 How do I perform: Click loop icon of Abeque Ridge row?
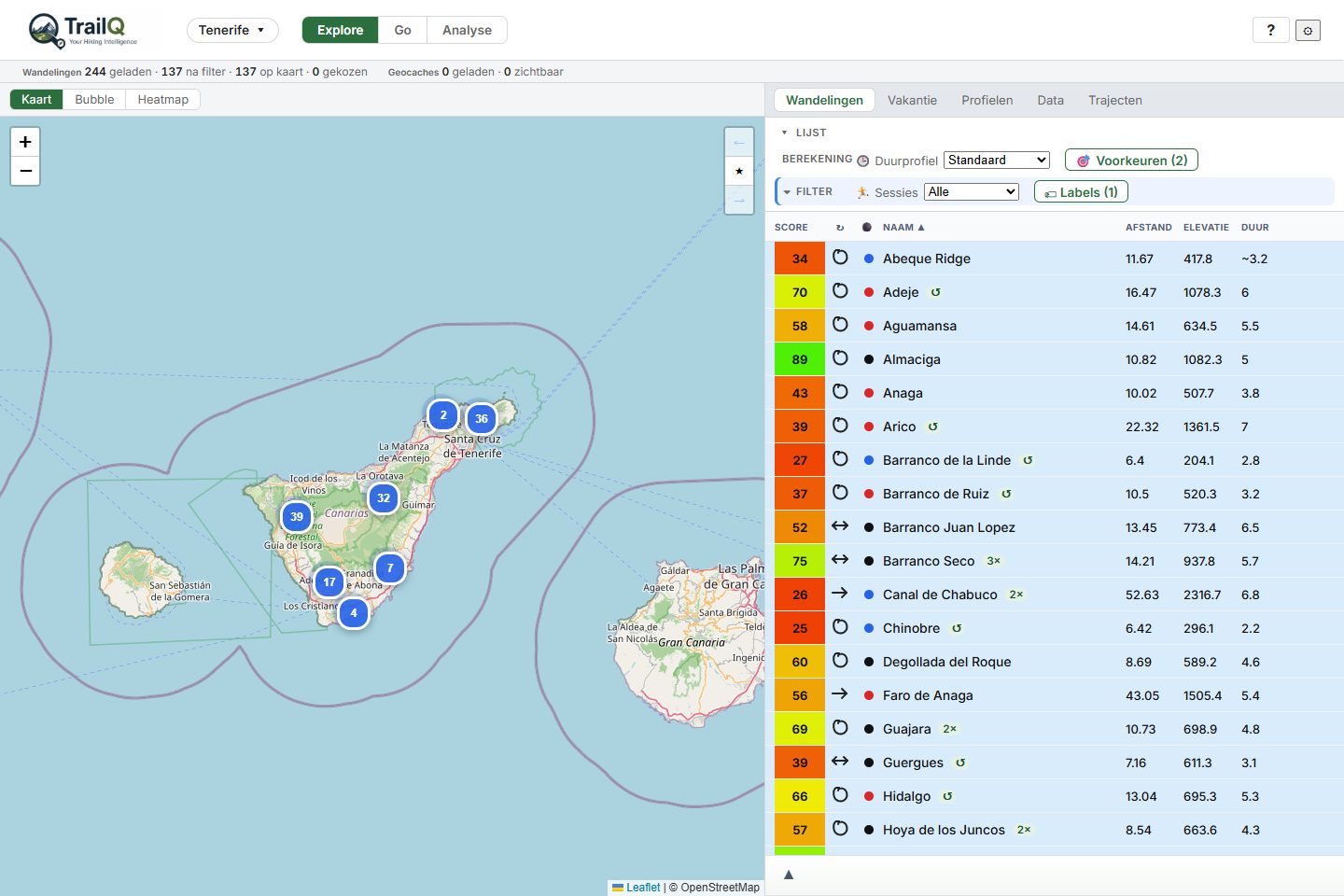click(x=840, y=258)
